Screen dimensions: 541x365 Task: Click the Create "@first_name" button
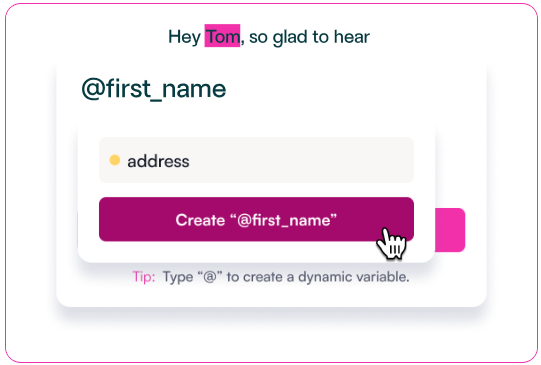[x=256, y=219]
